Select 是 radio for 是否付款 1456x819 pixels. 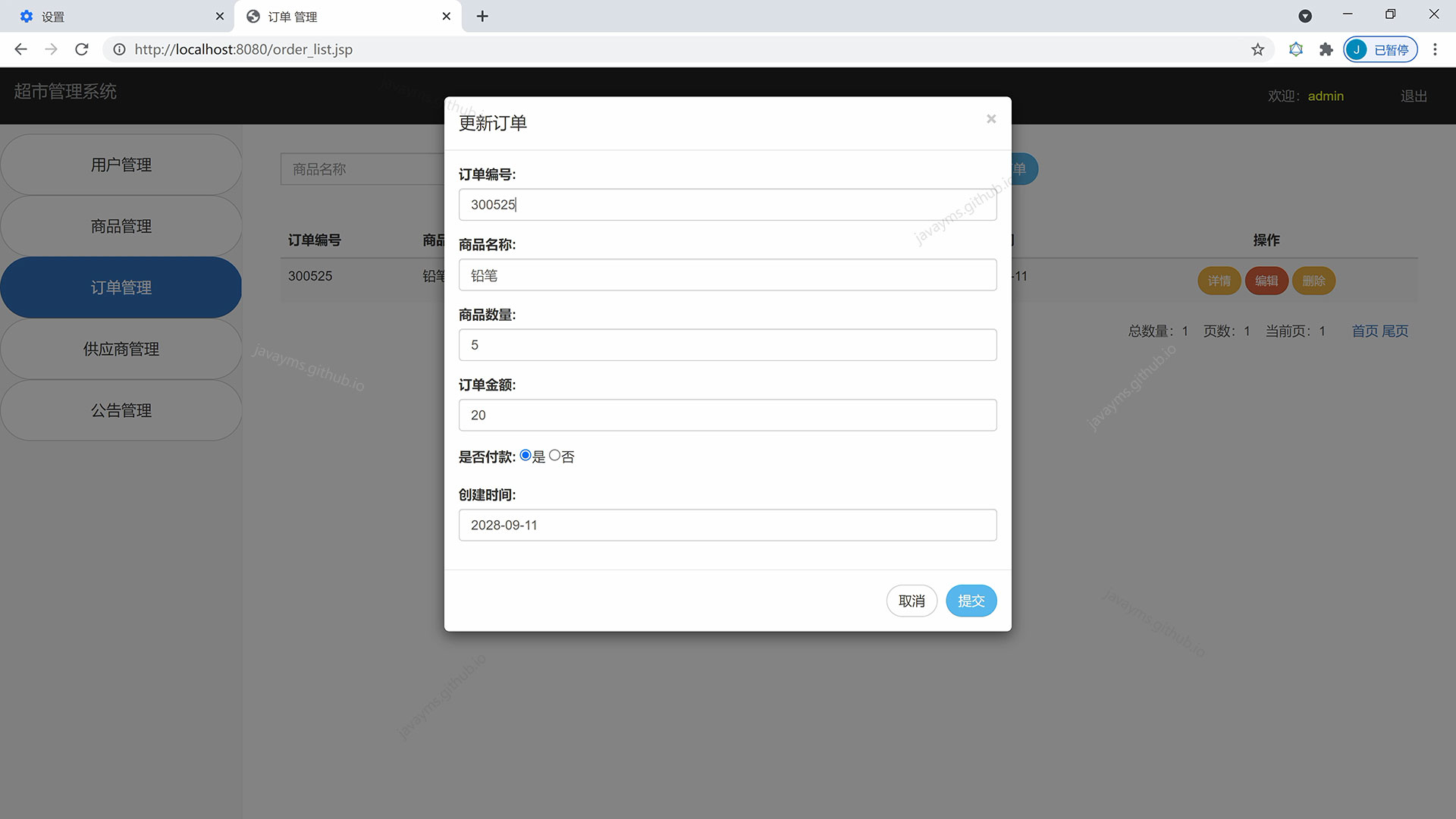525,455
